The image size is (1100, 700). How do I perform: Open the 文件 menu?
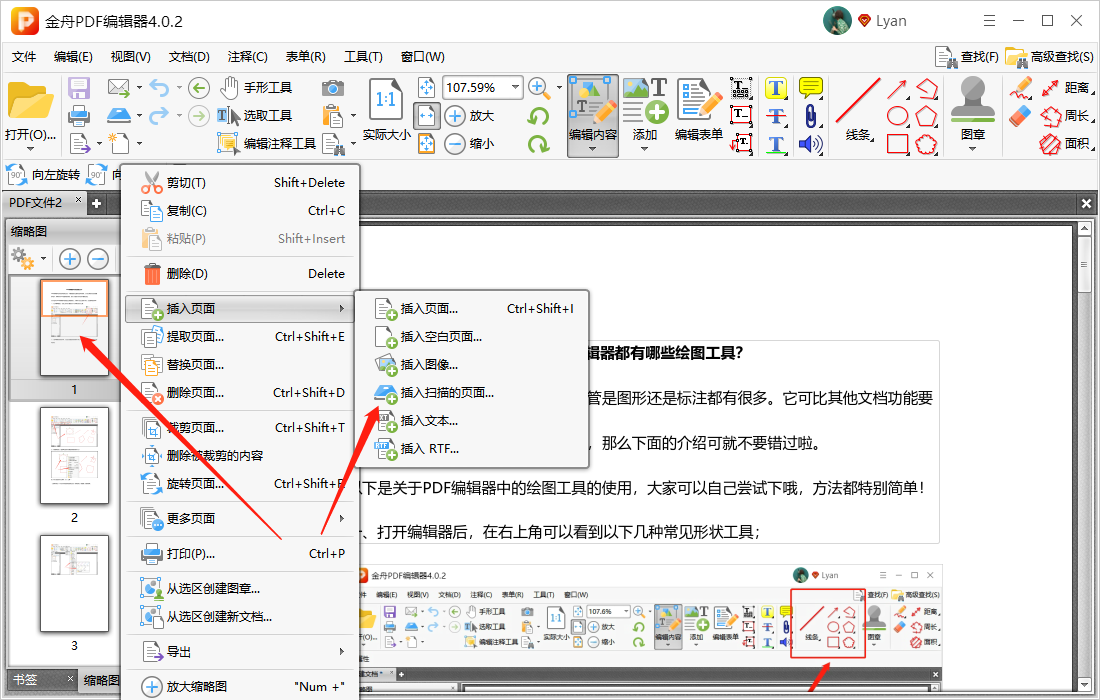point(24,57)
